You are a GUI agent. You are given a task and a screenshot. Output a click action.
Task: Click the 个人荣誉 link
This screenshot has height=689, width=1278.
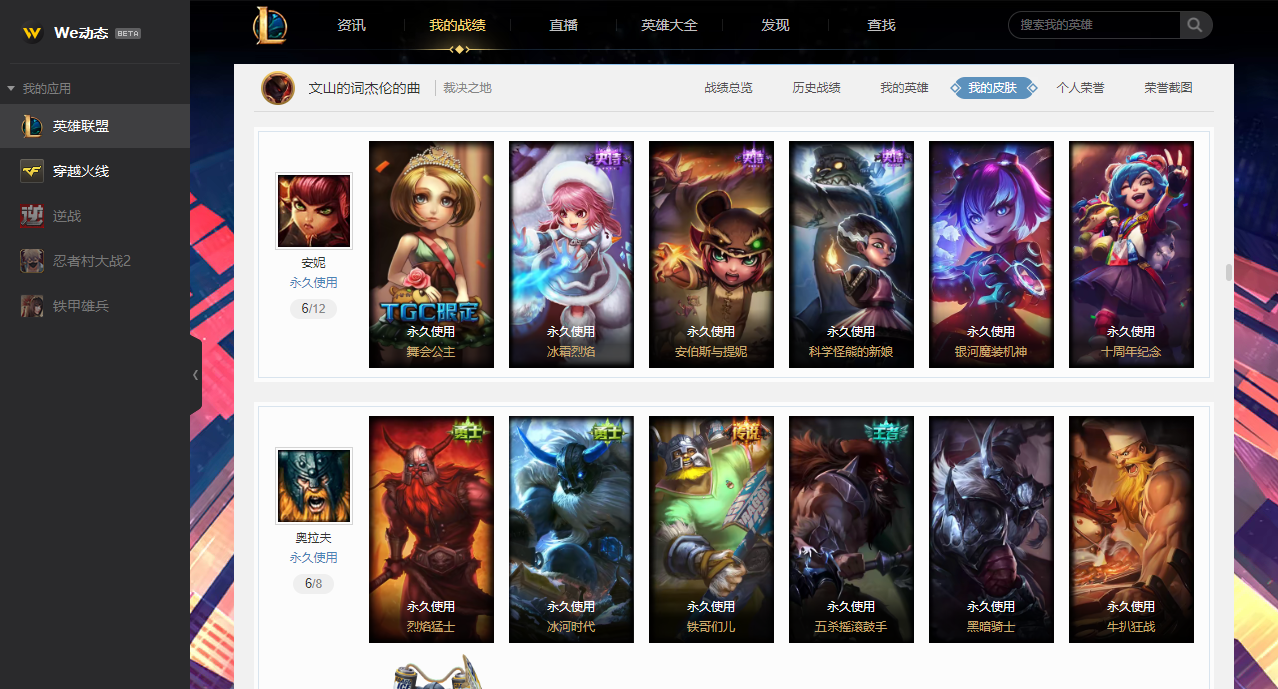(1080, 88)
